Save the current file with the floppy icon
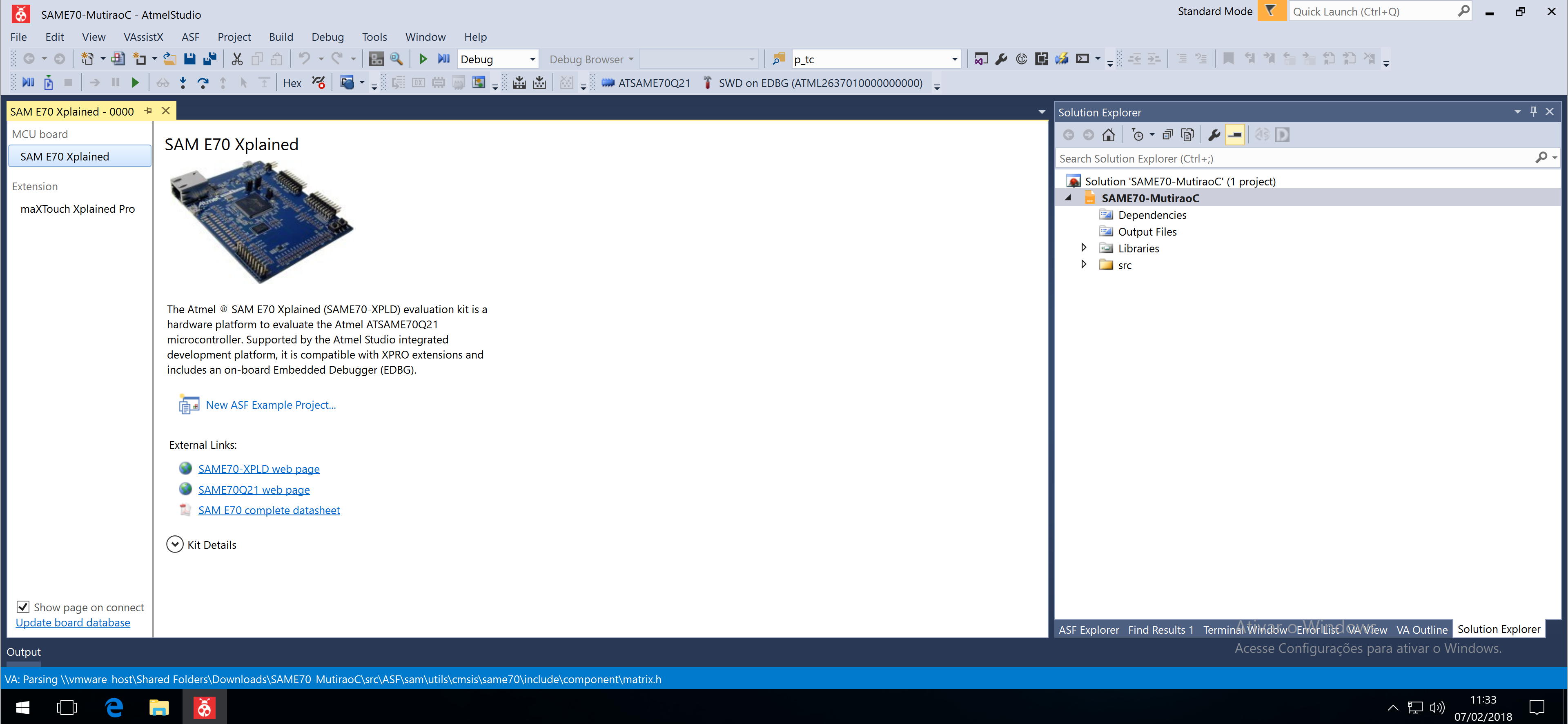The image size is (1568, 724). [190, 59]
